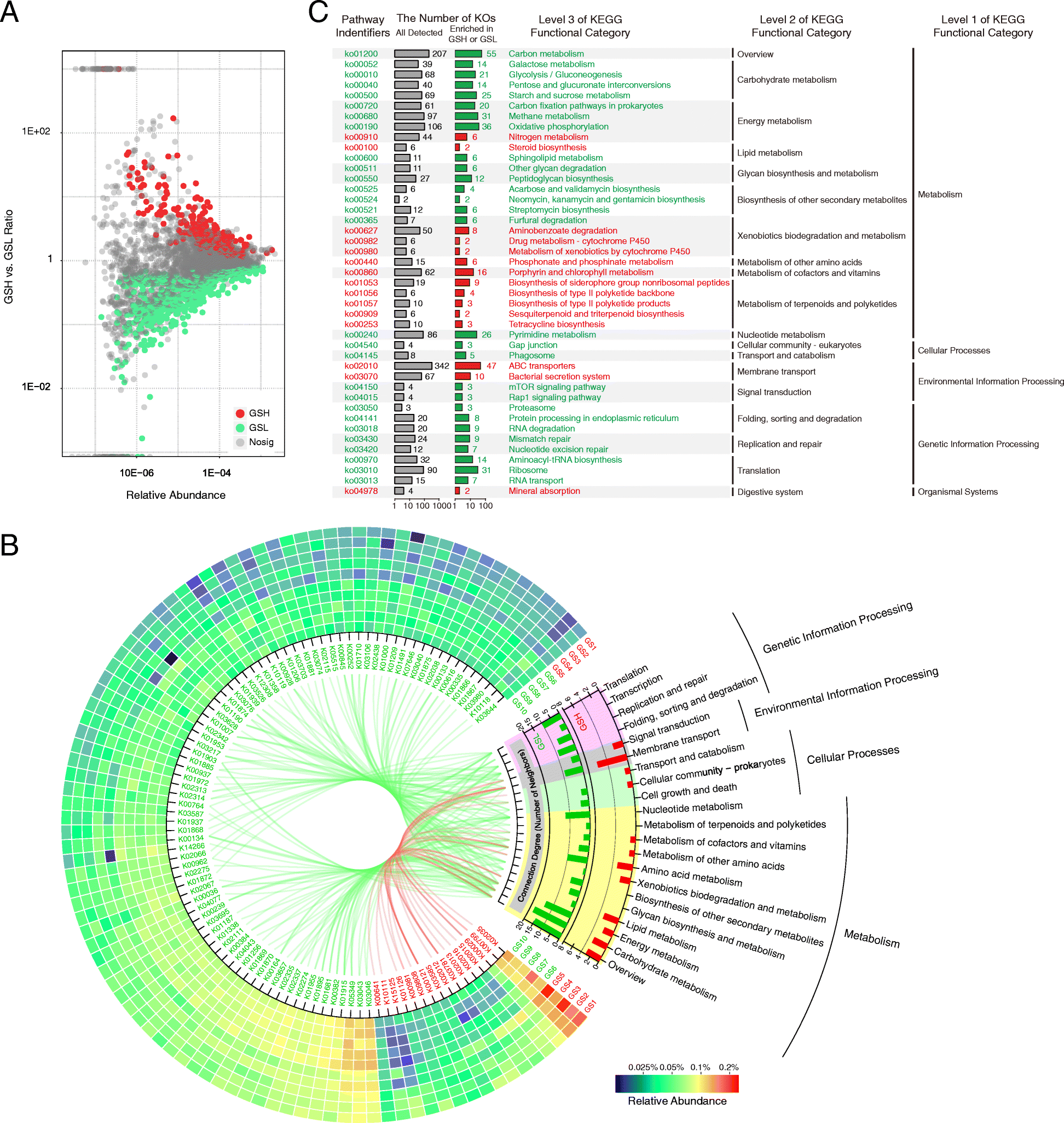Click pathway identifier 'ko00052'
The image size is (1064, 1123).
(x=361, y=64)
